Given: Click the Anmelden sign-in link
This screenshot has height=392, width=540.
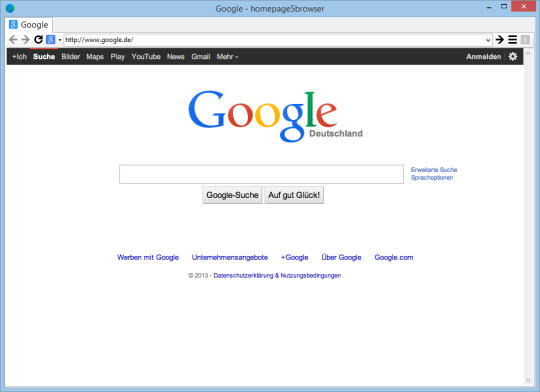Looking at the screenshot, I should (x=484, y=56).
